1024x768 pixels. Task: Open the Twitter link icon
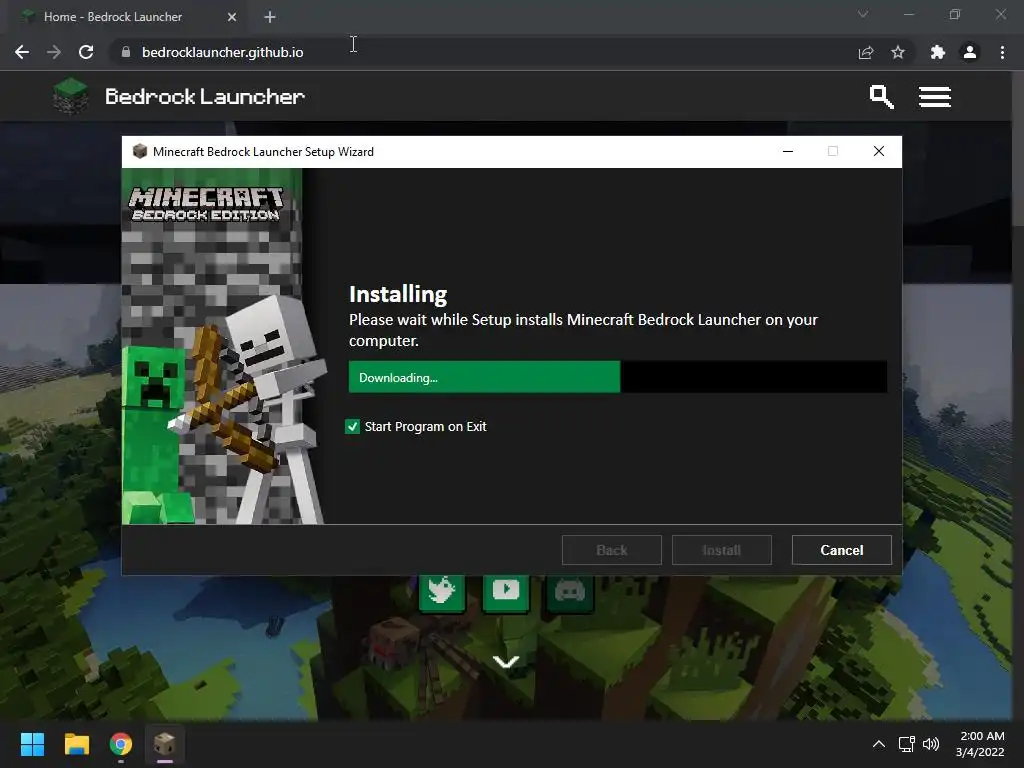[442, 592]
